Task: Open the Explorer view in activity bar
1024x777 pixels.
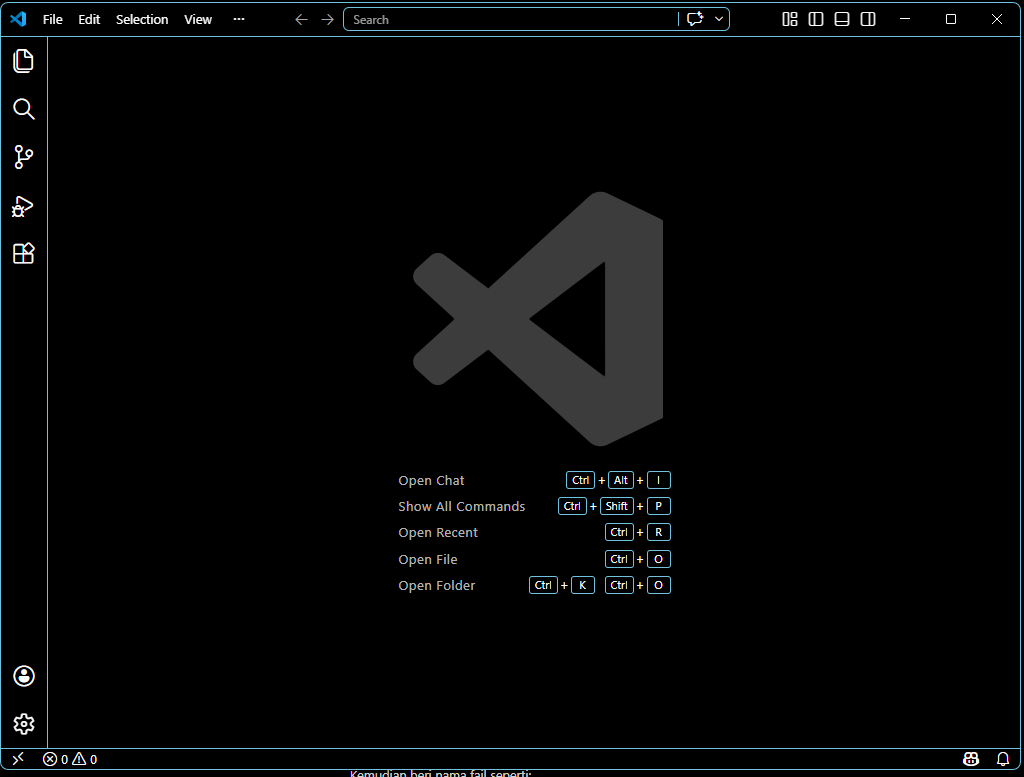Action: [24, 61]
